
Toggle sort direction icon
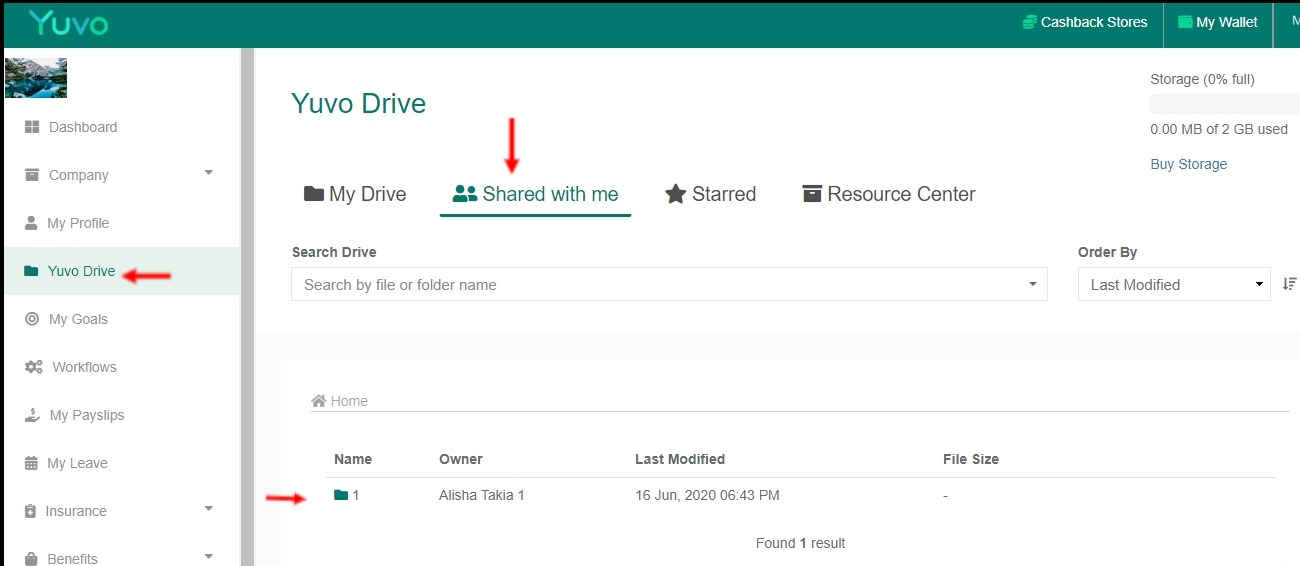pos(1290,284)
